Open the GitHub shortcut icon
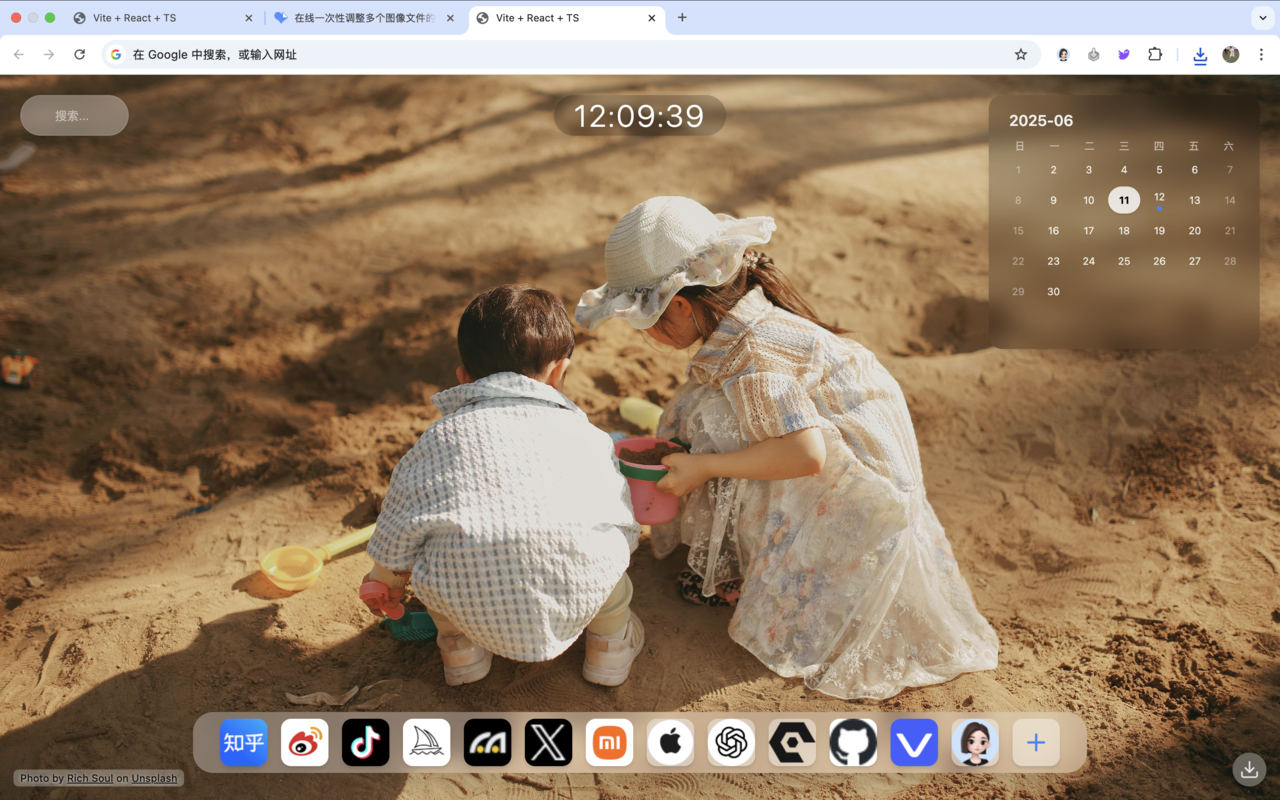Screen dimensions: 1280x800 854,743
